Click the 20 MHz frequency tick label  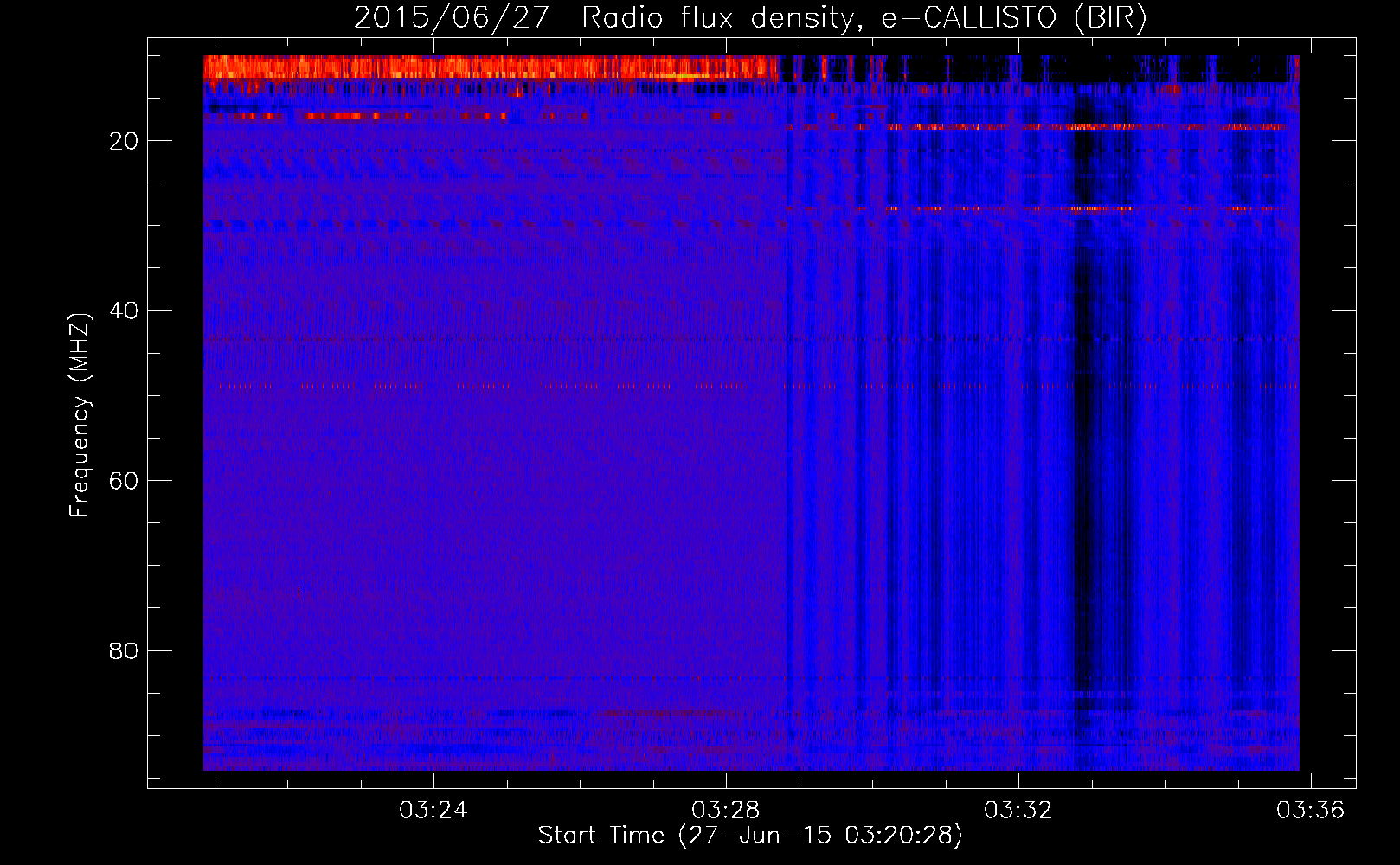point(124,141)
